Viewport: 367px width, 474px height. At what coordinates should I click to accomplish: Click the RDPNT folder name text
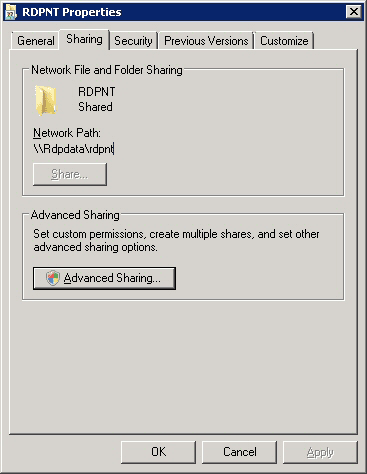[97, 91]
